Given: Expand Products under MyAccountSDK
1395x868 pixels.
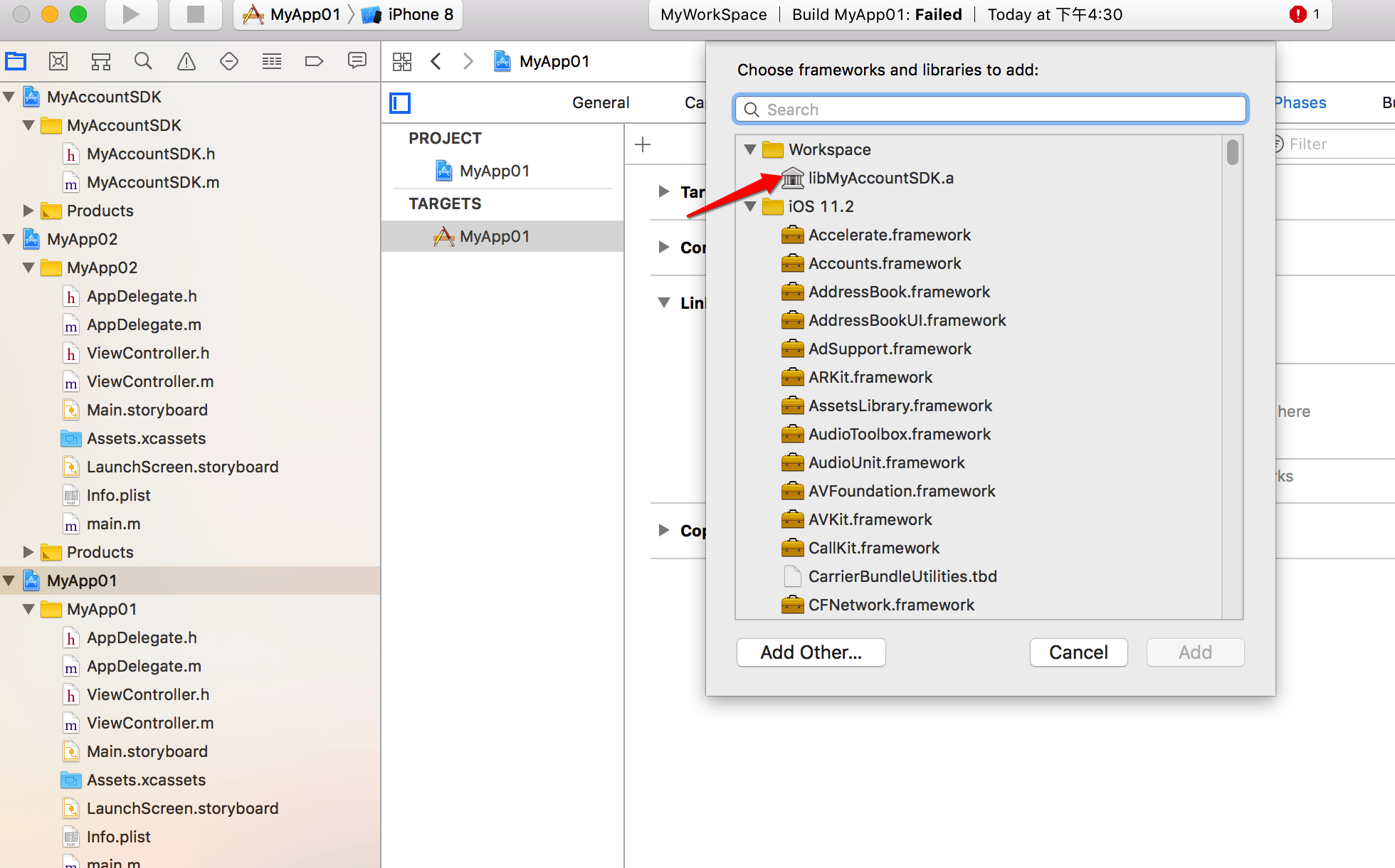Looking at the screenshot, I should (x=28, y=211).
